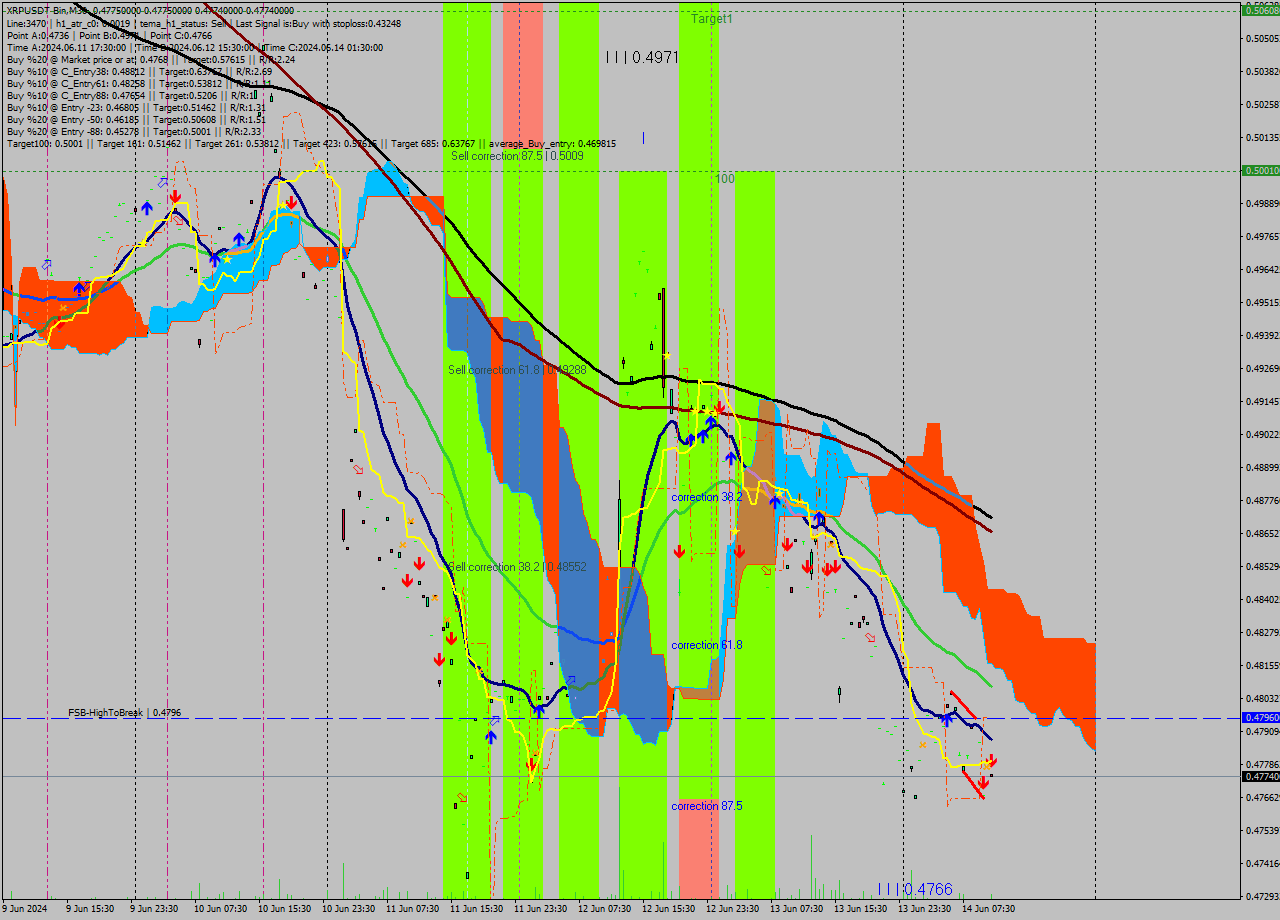
Task: Select the blue 'correction 61.8' label
Action: 707,645
